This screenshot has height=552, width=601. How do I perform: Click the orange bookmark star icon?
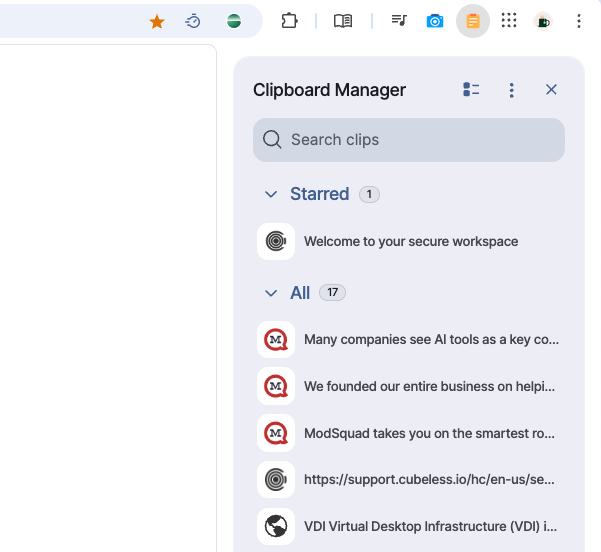(157, 21)
